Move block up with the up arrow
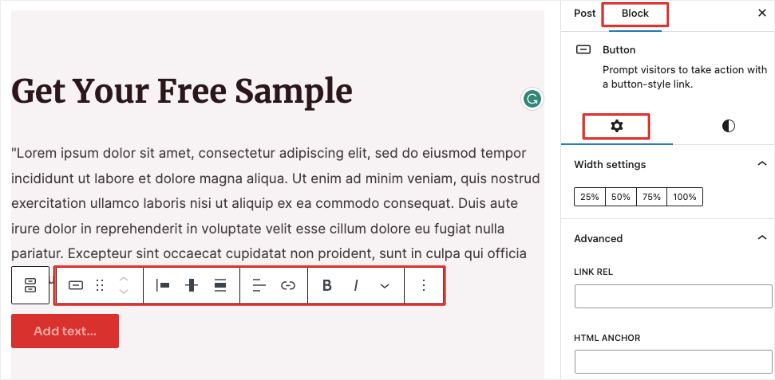Image resolution: width=775 pixels, height=380 pixels. pos(124,279)
